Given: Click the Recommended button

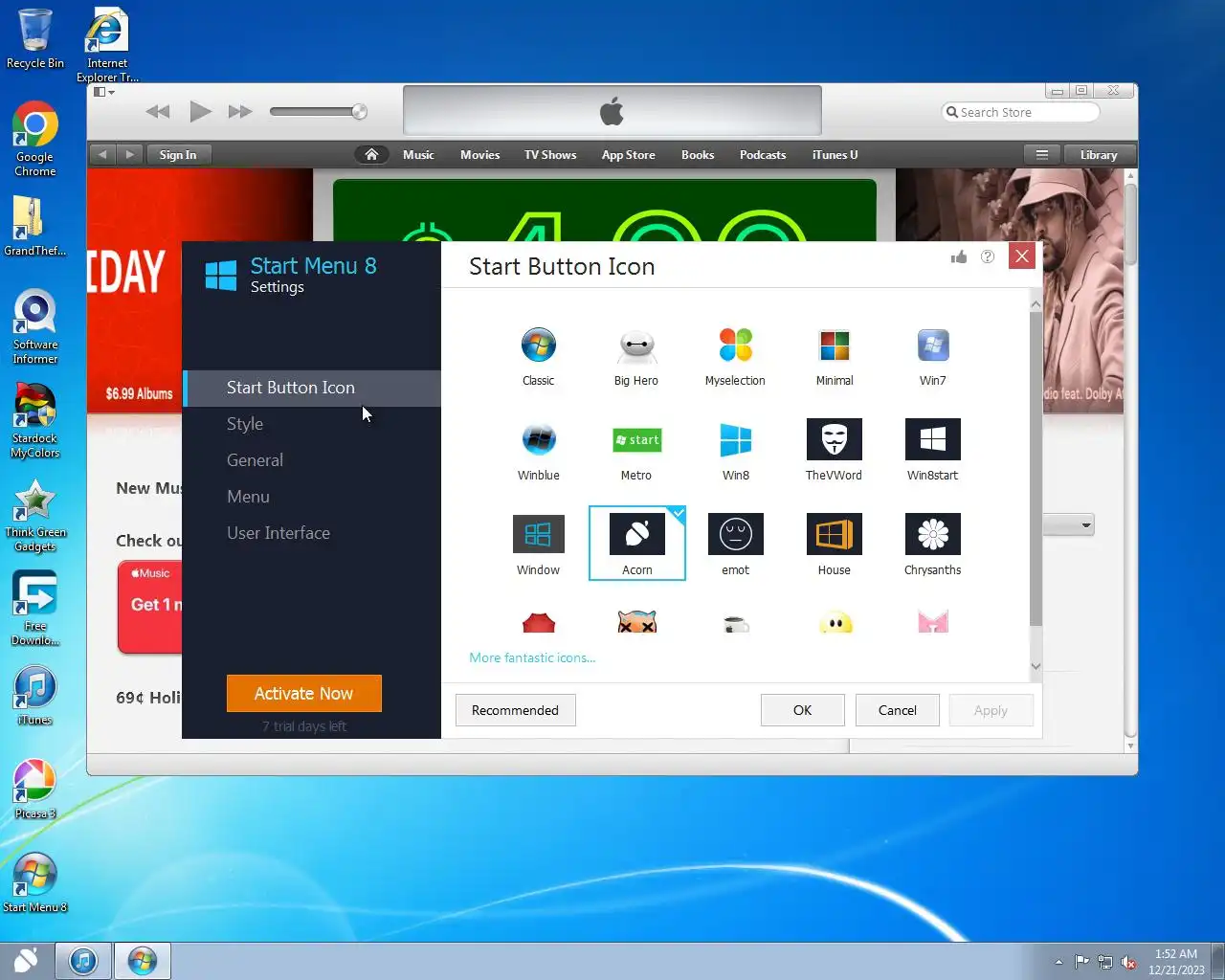Looking at the screenshot, I should (x=515, y=710).
